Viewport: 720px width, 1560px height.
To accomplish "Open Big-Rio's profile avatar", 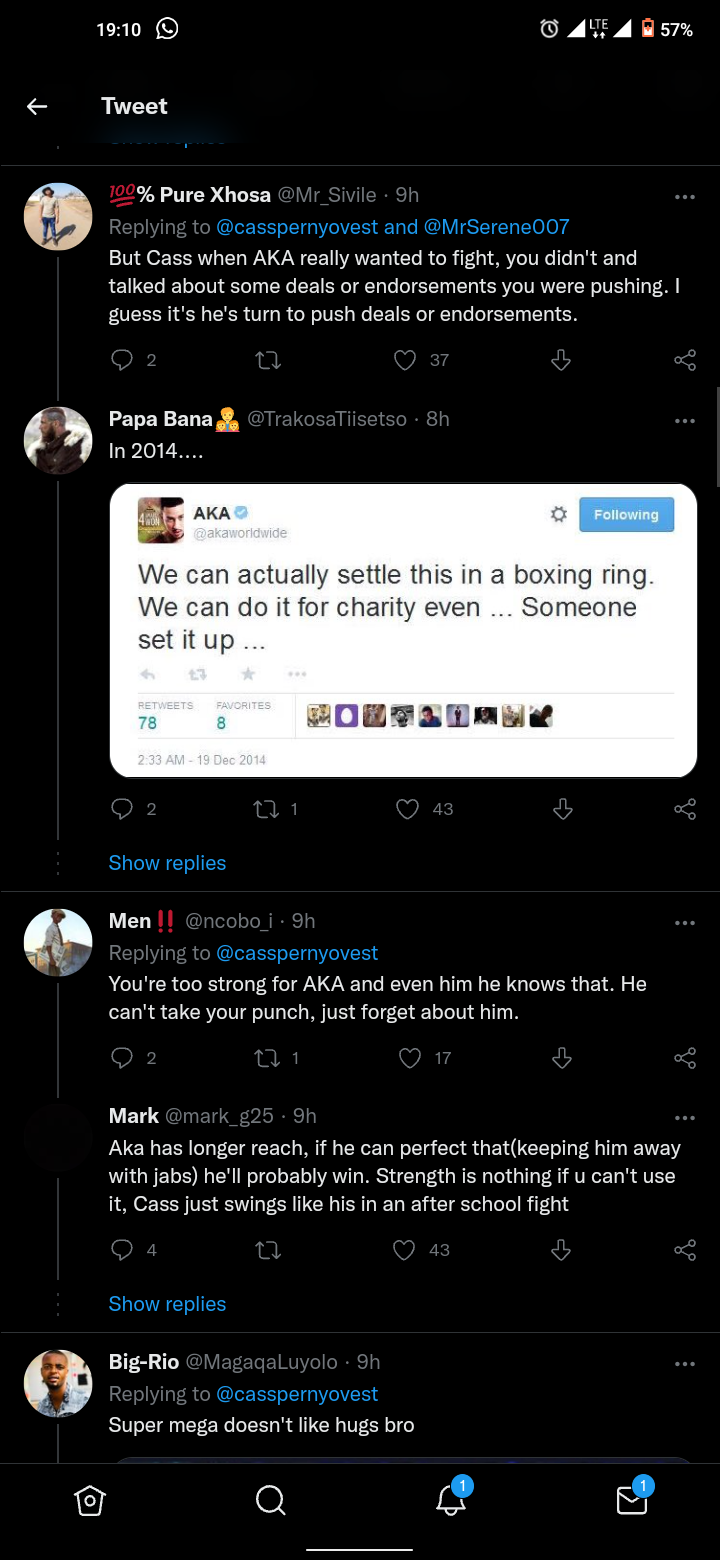I will [58, 1383].
